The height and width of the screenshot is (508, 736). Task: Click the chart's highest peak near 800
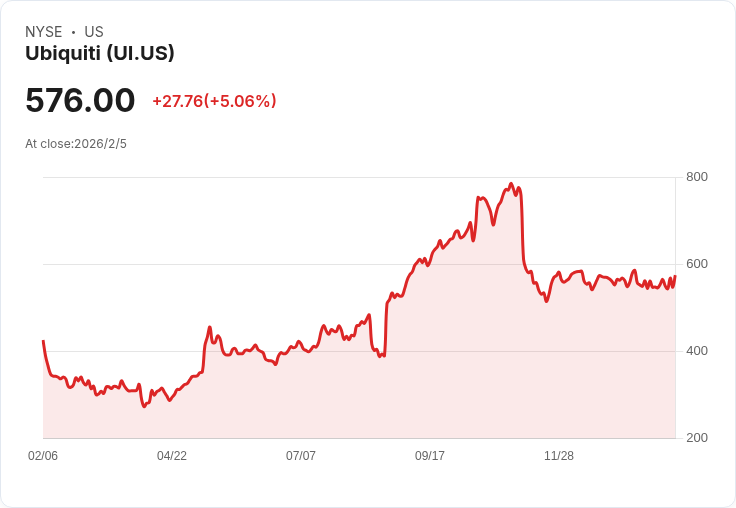click(x=511, y=184)
